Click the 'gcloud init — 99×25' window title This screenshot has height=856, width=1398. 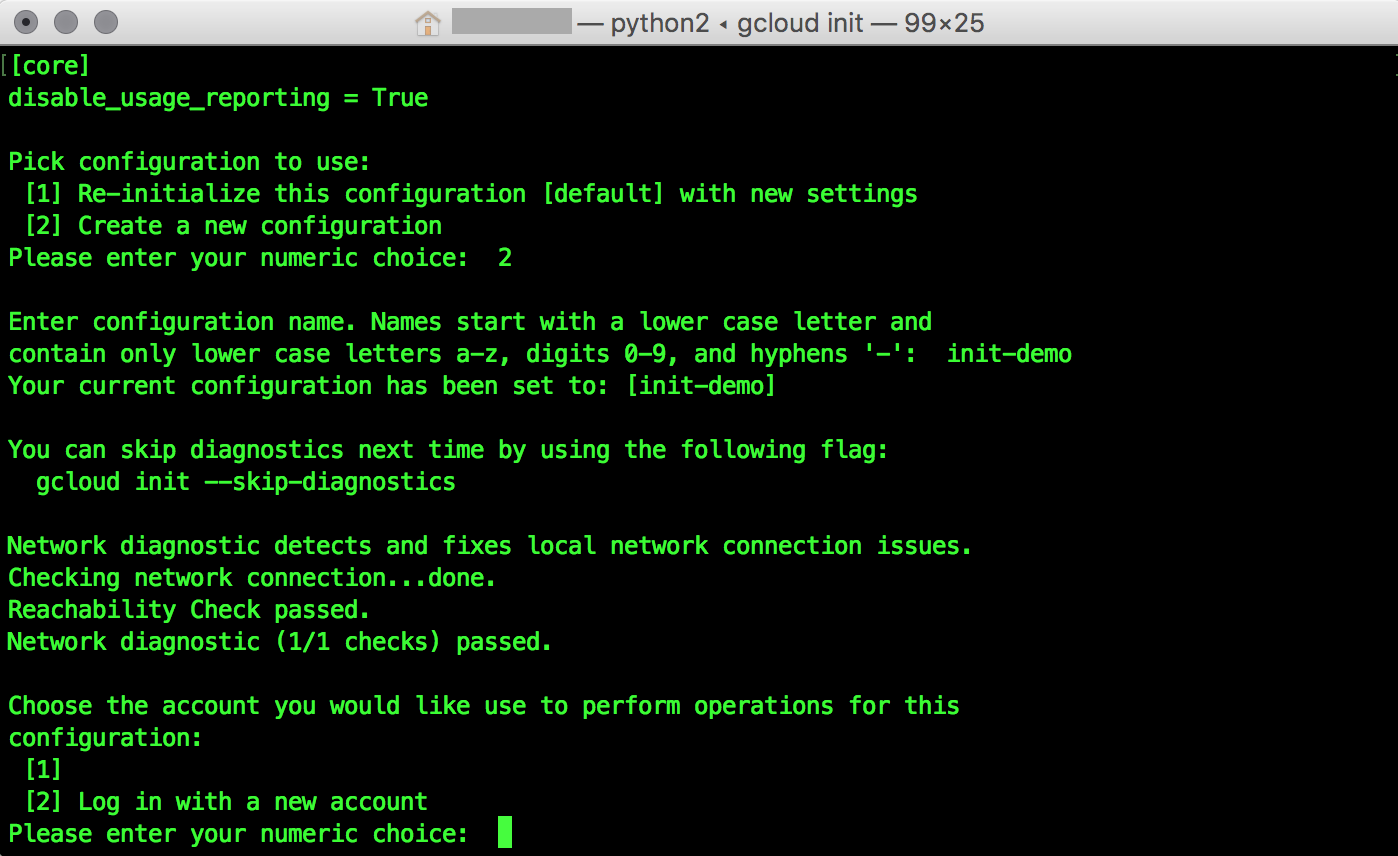coord(861,22)
